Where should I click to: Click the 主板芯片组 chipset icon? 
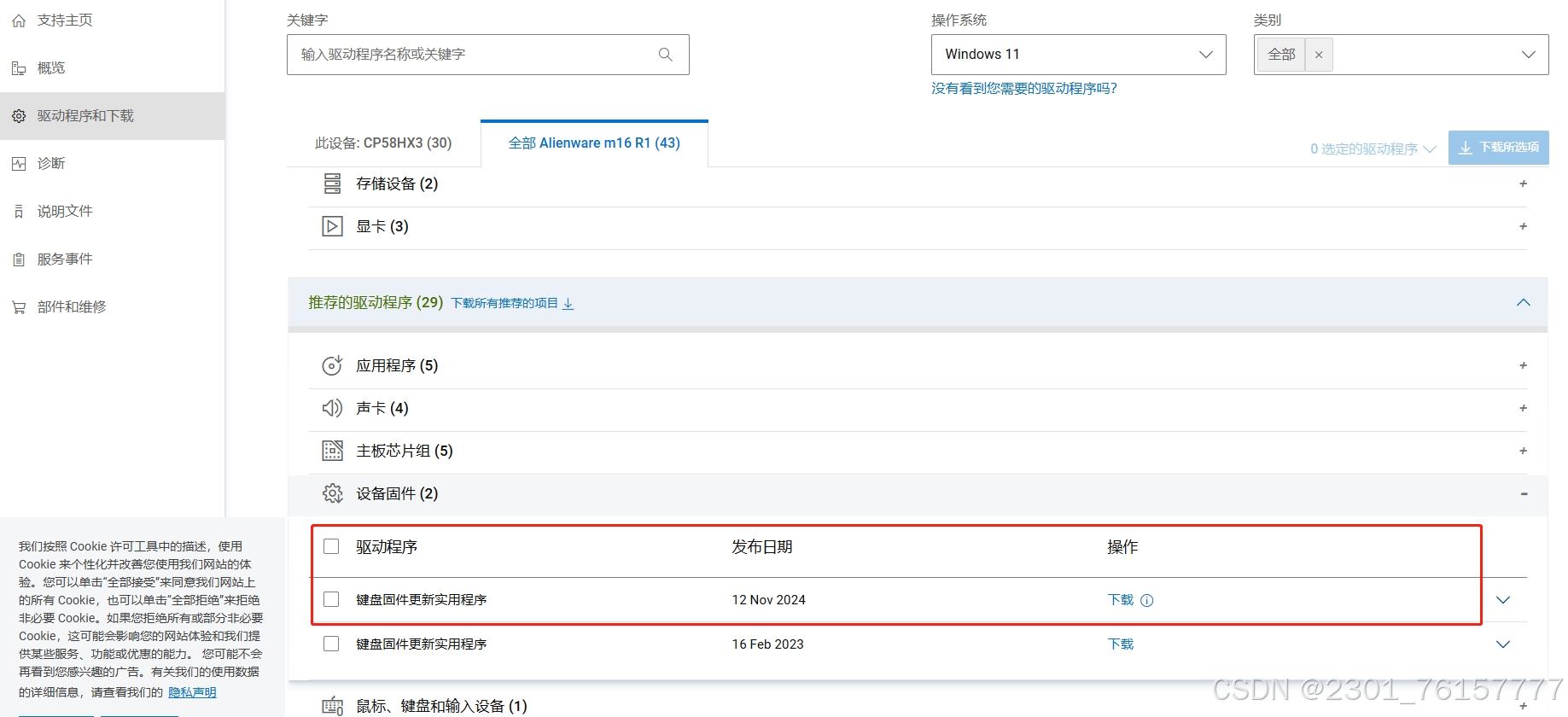point(332,452)
